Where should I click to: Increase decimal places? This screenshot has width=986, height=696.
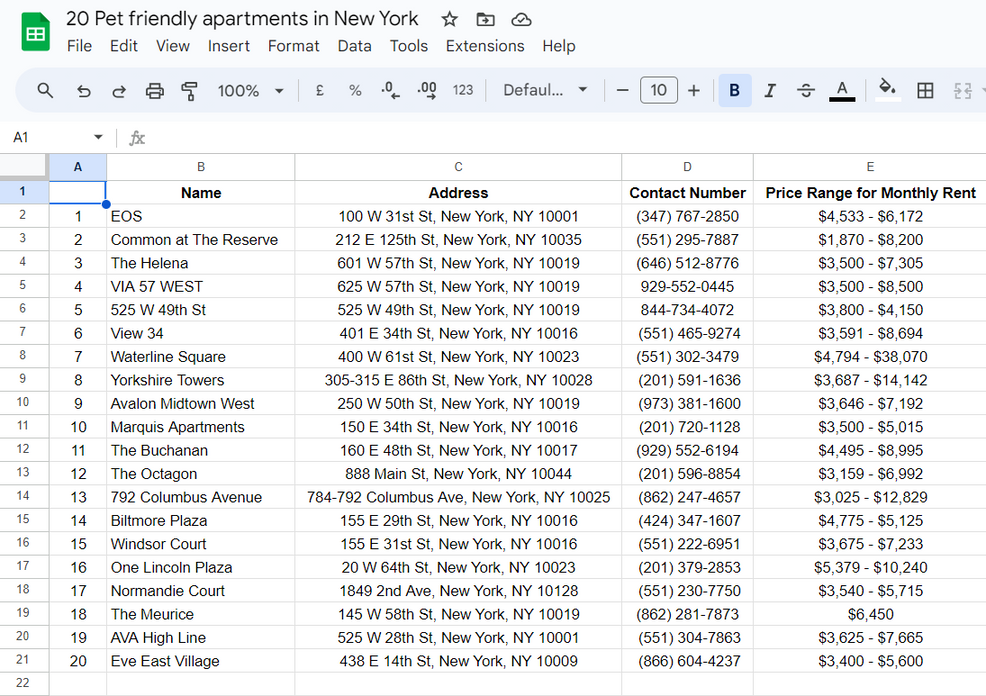coord(427,91)
